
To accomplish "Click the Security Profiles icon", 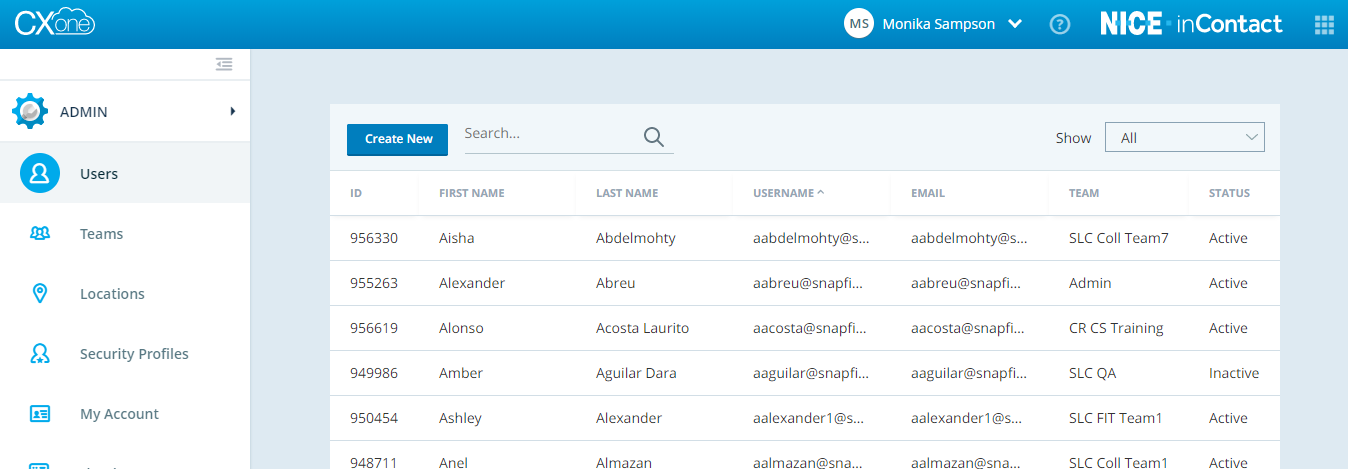I will point(40,354).
